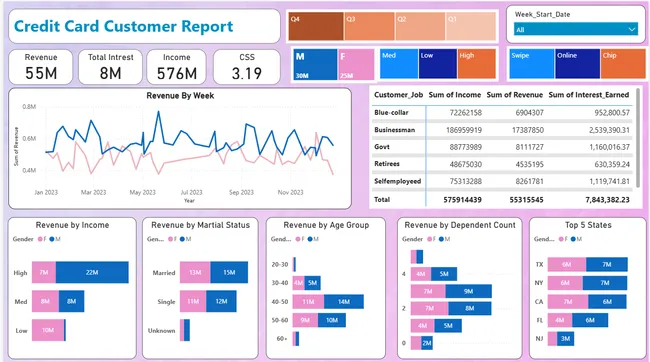
Task: Click the total revenue value 55315545
Action: tap(526, 200)
